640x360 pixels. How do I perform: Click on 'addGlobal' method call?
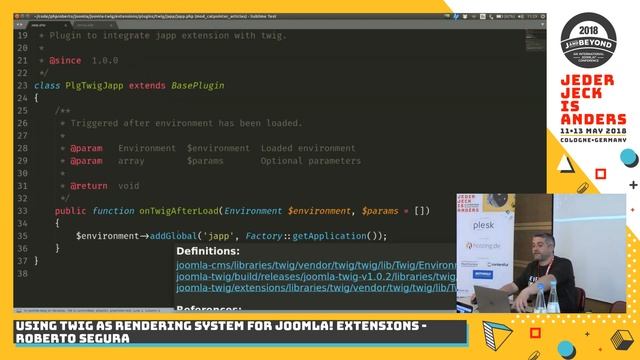pos(173,236)
